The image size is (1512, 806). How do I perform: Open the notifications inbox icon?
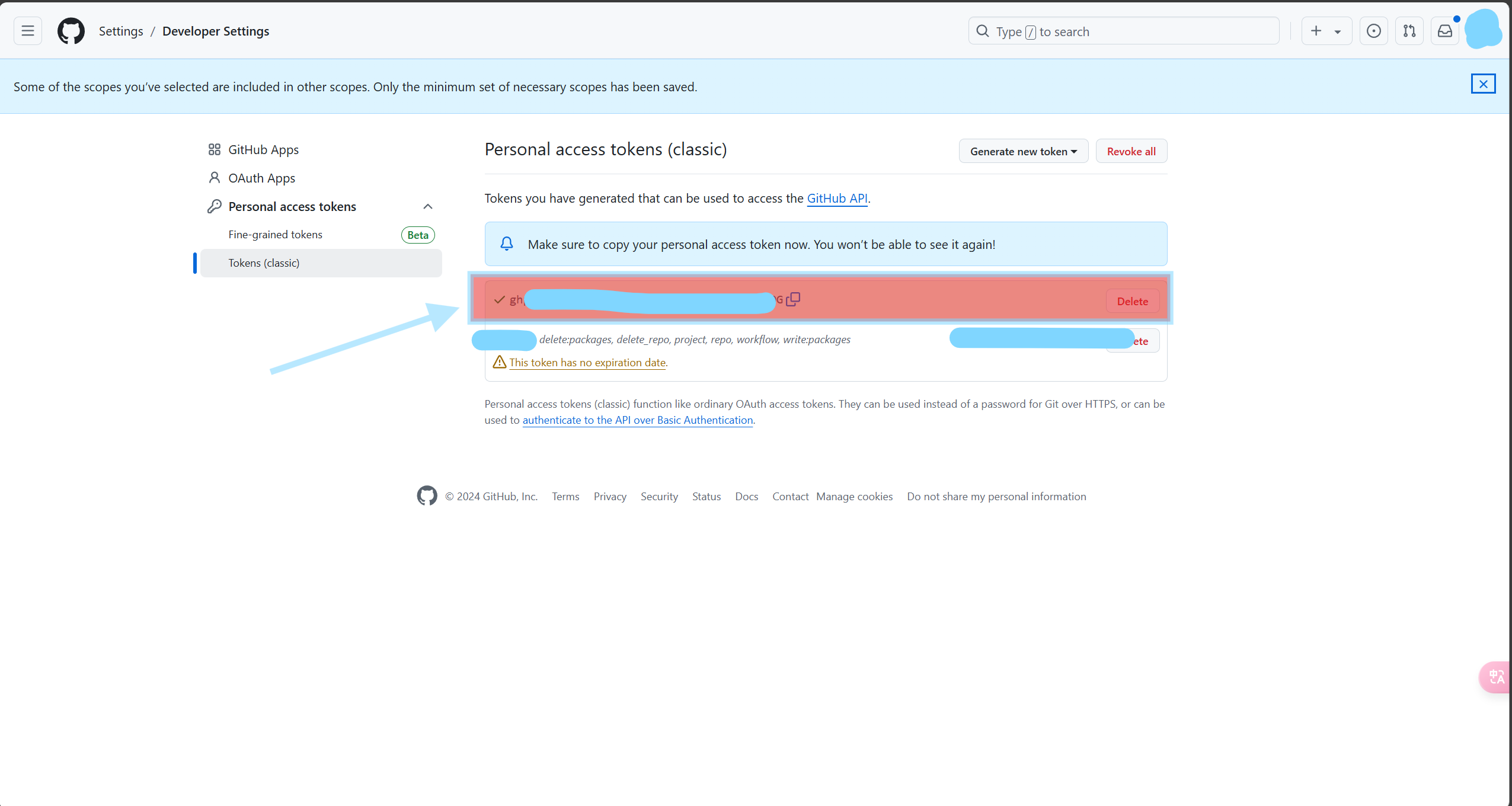tap(1444, 31)
